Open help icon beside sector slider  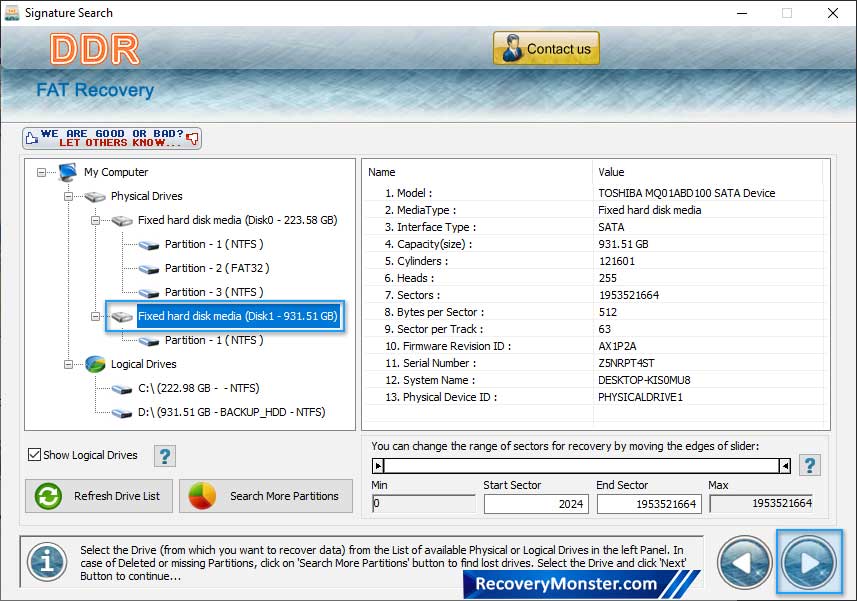click(x=809, y=466)
